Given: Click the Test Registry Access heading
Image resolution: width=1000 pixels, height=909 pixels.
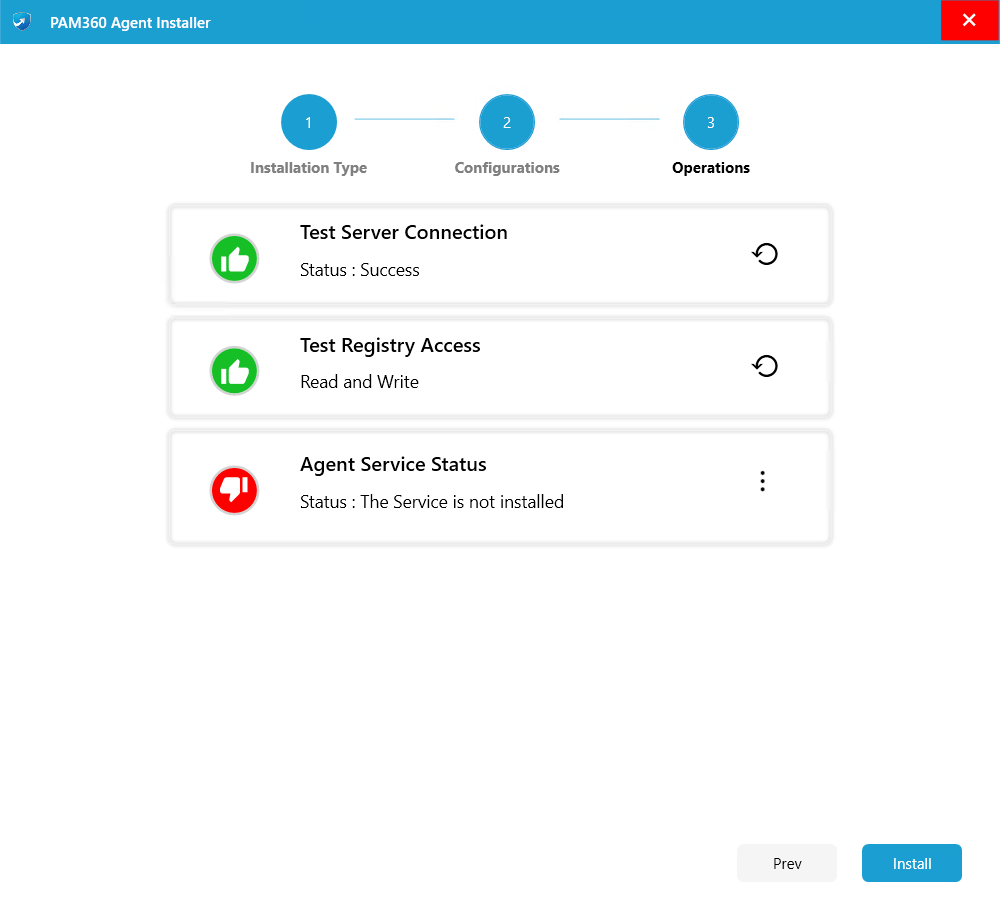Looking at the screenshot, I should 390,345.
